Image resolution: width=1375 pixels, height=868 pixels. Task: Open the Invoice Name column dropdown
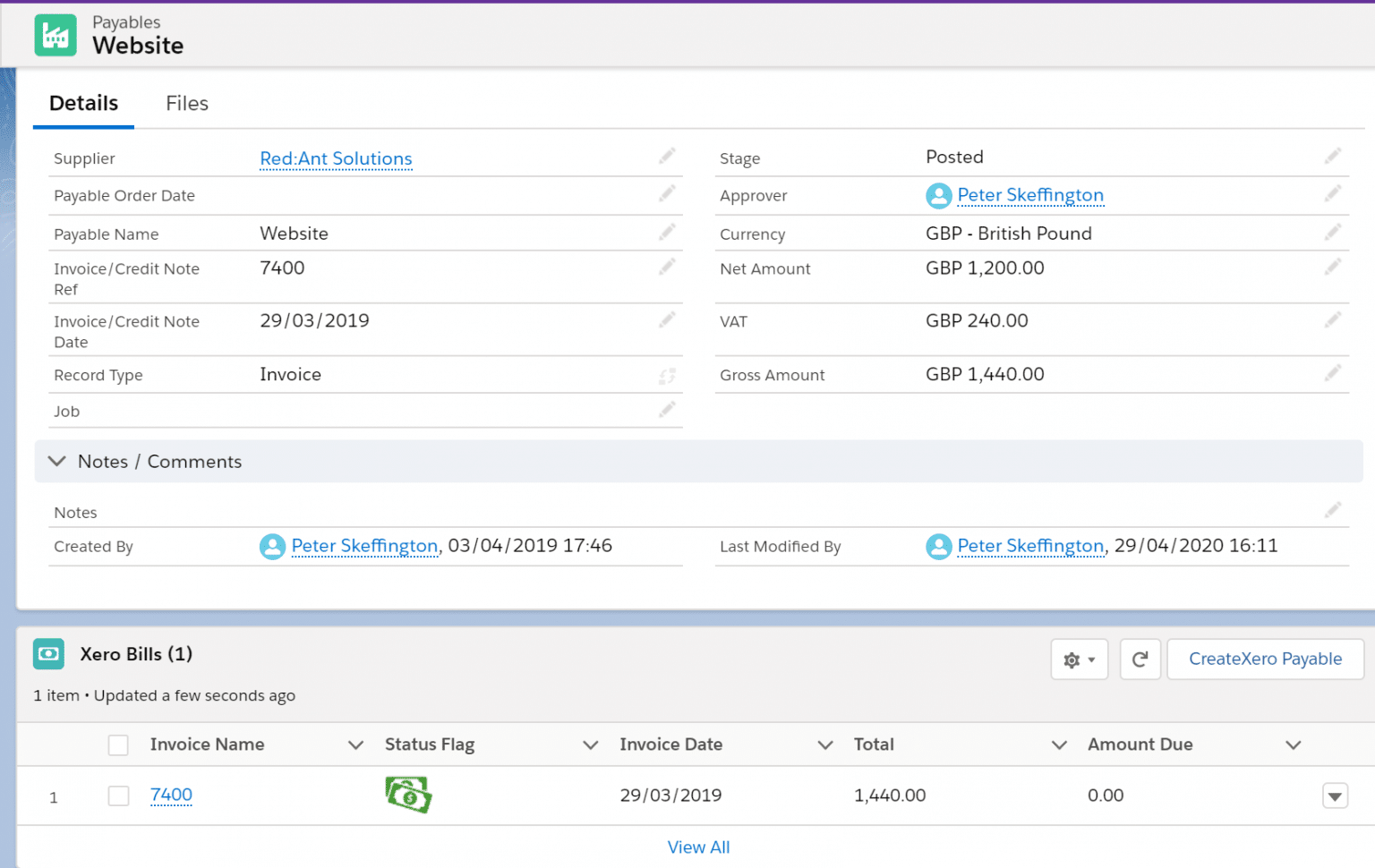click(355, 745)
